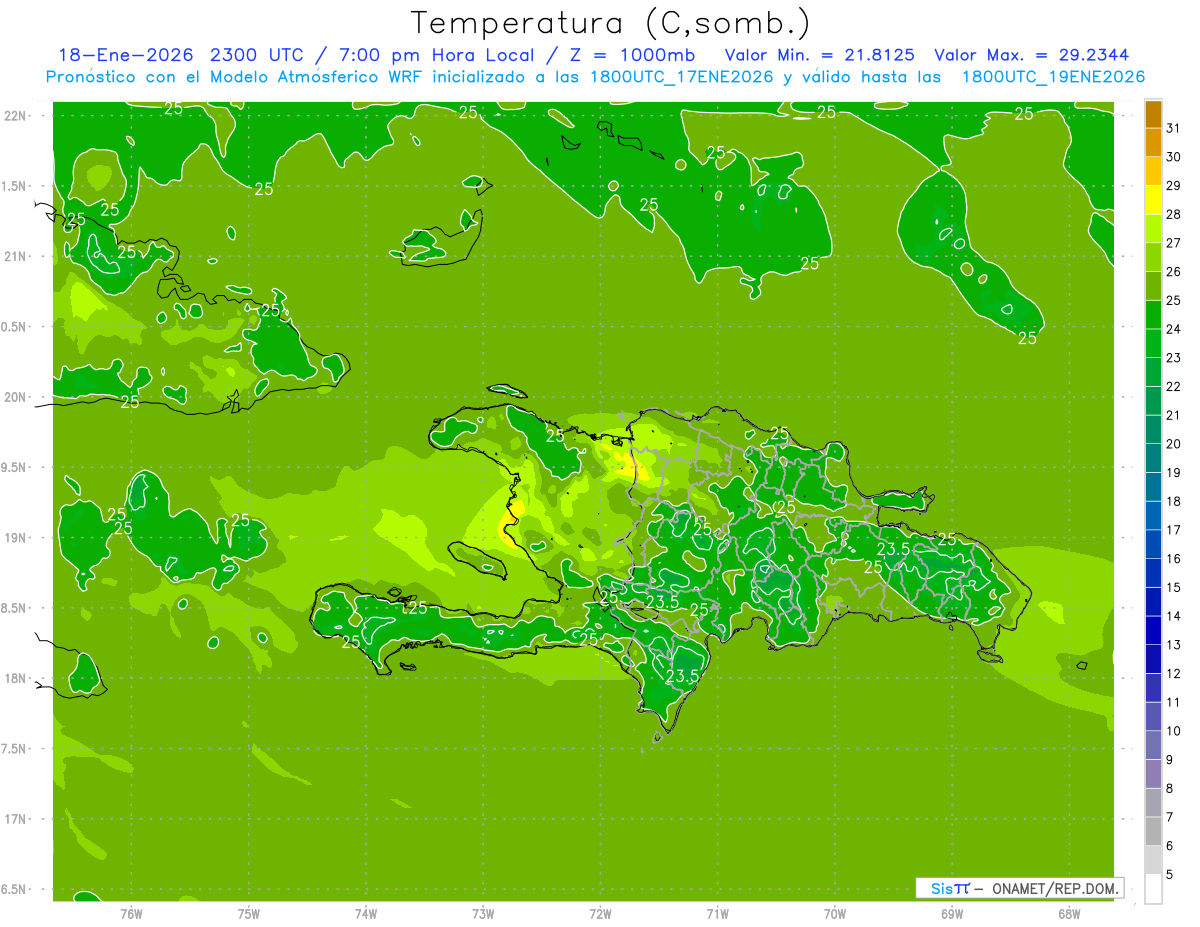1200x927 pixels.
Task: Click the longitude axis label '75W'
Action: point(249,914)
